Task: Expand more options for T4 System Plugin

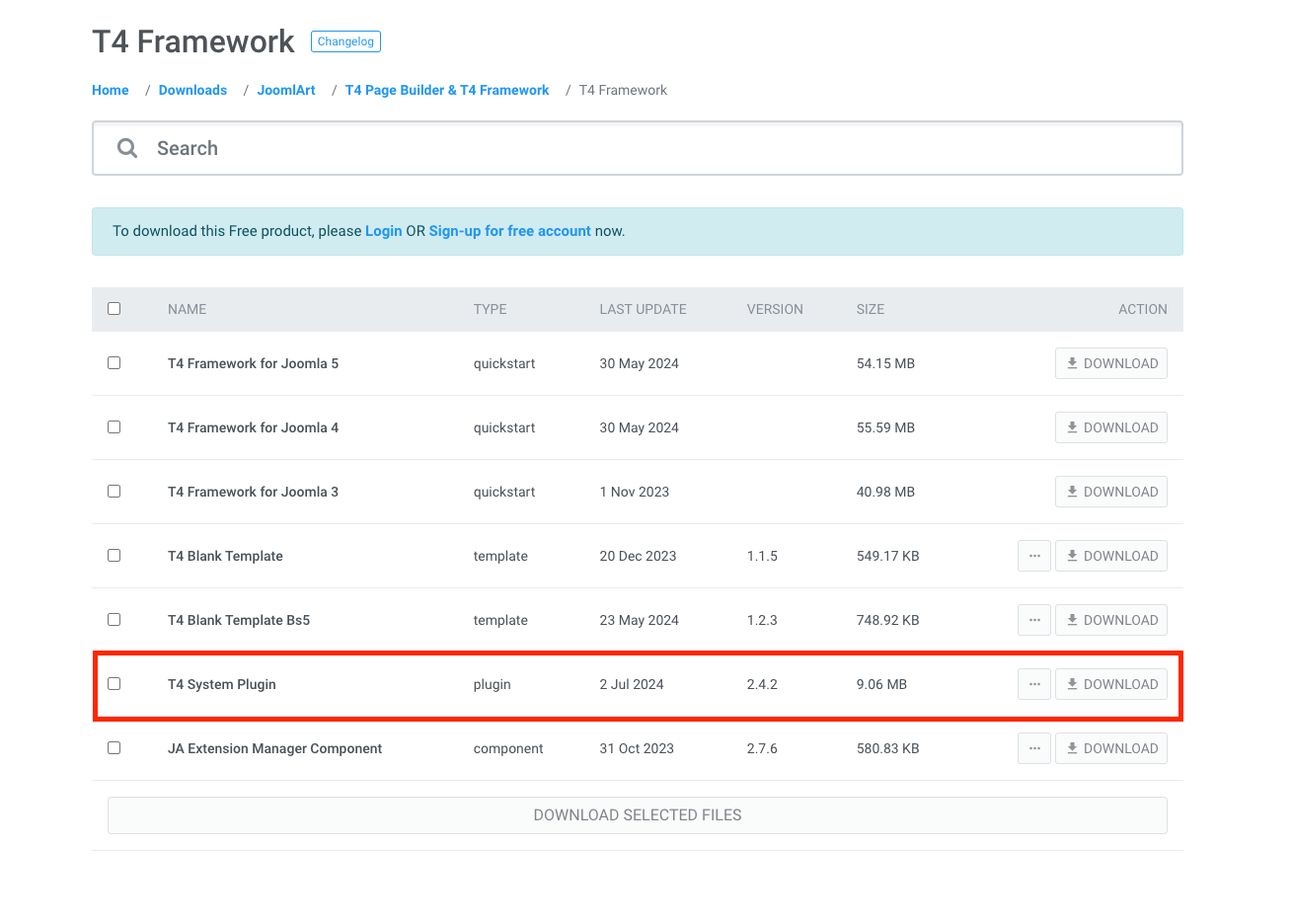Action: coord(1033,684)
